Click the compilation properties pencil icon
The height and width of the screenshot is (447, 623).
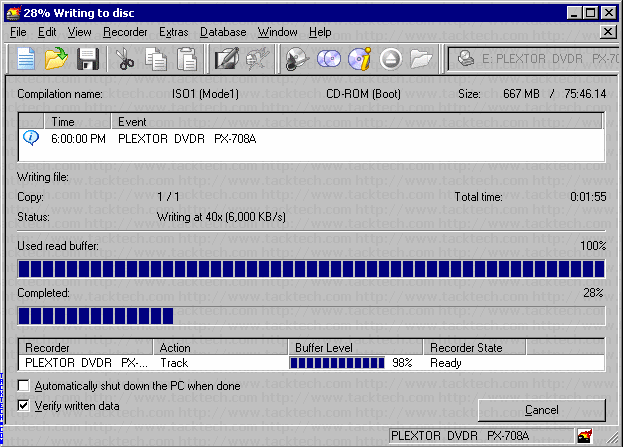click(x=227, y=59)
